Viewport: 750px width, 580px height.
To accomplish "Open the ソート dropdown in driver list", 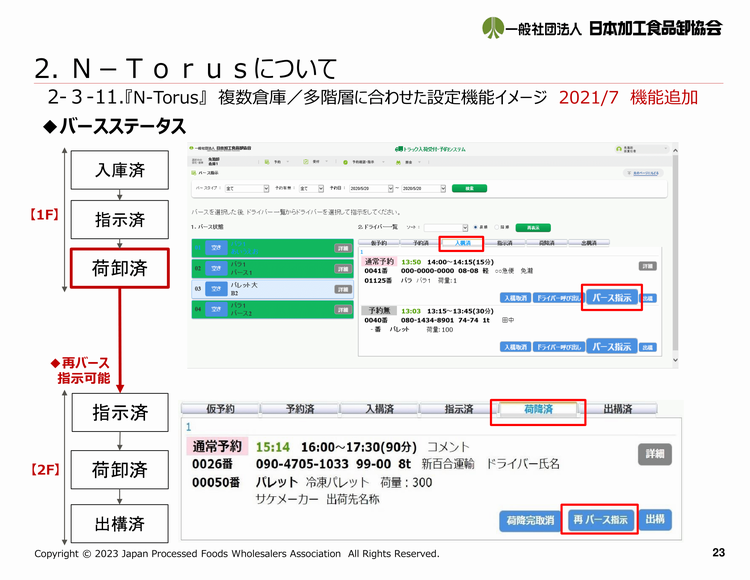I will (446, 228).
